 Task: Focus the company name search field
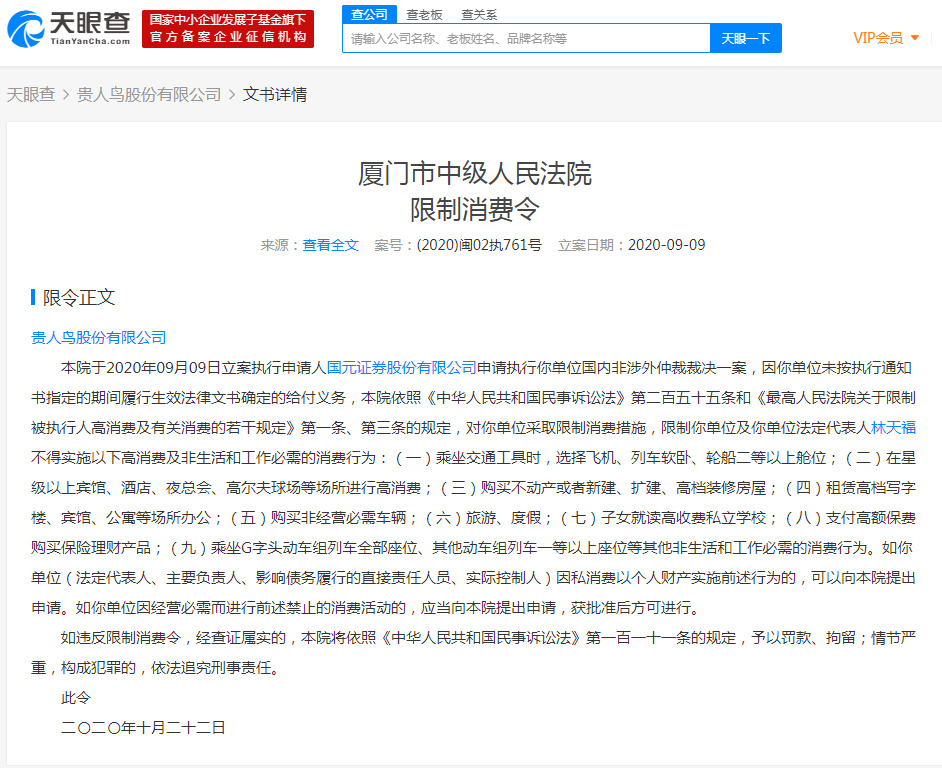pyautogui.click(x=526, y=38)
